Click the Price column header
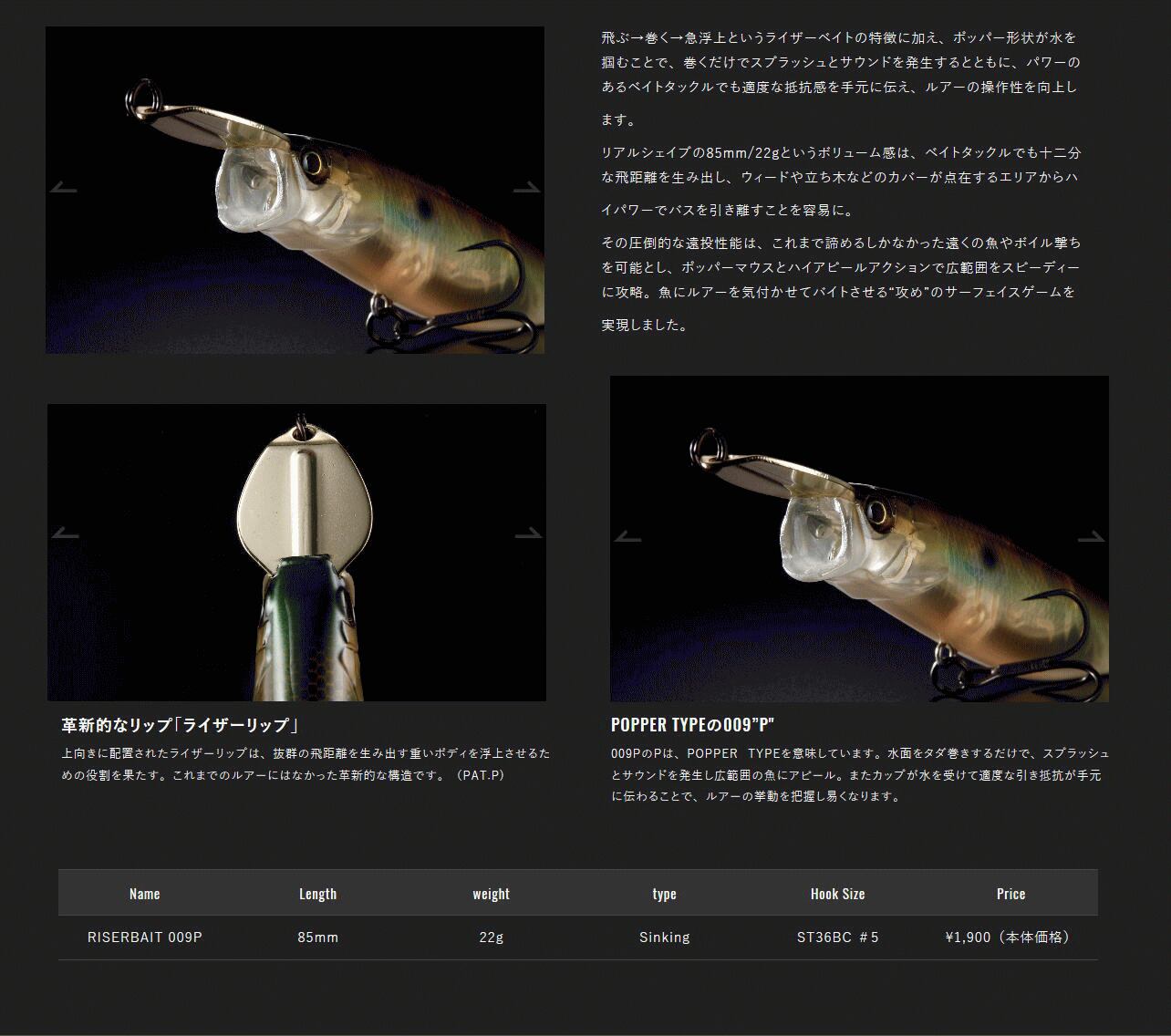This screenshot has height=1036, width=1171. click(1011, 894)
